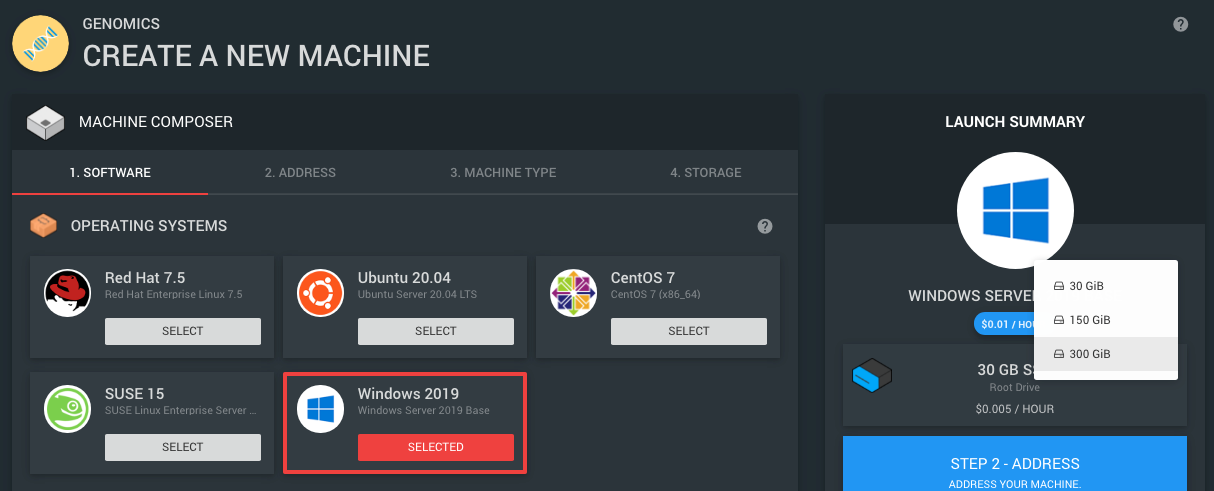Switch to the 1. Software tab

coord(110,172)
